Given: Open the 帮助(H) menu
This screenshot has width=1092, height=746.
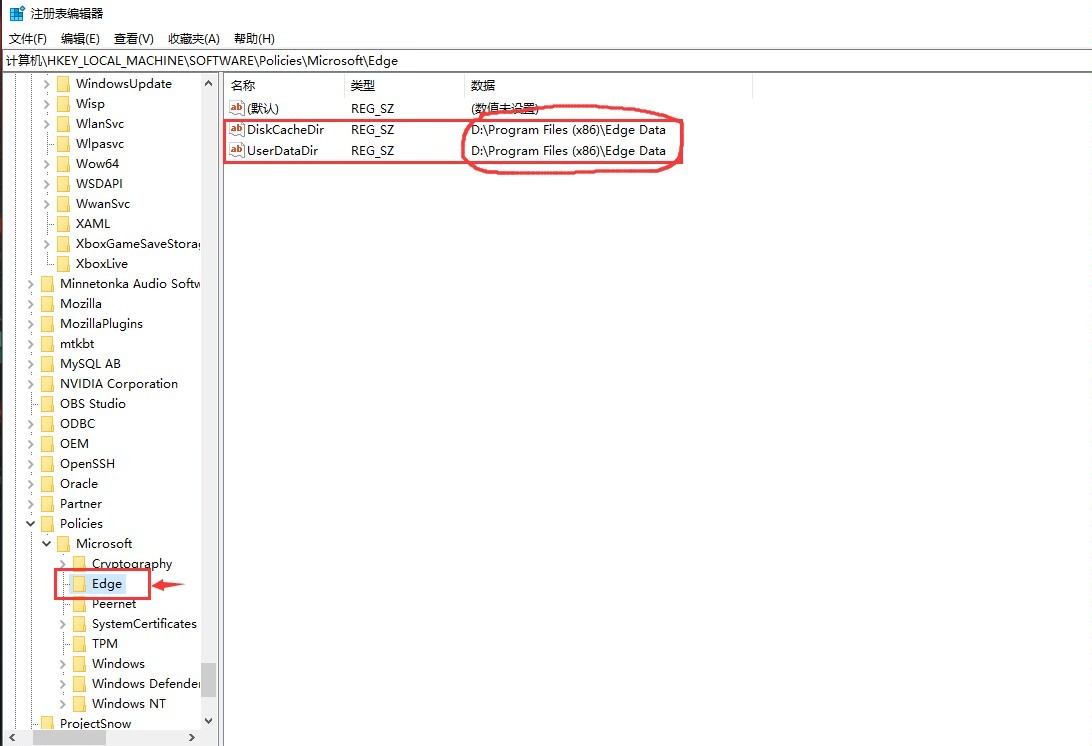Looking at the screenshot, I should click(254, 39).
